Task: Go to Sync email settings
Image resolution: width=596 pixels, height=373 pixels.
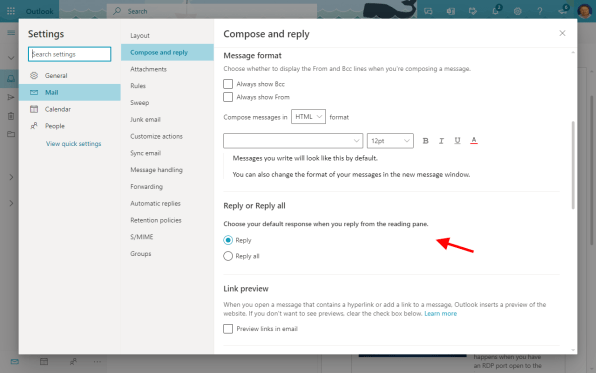Action: pyautogui.click(x=167, y=153)
